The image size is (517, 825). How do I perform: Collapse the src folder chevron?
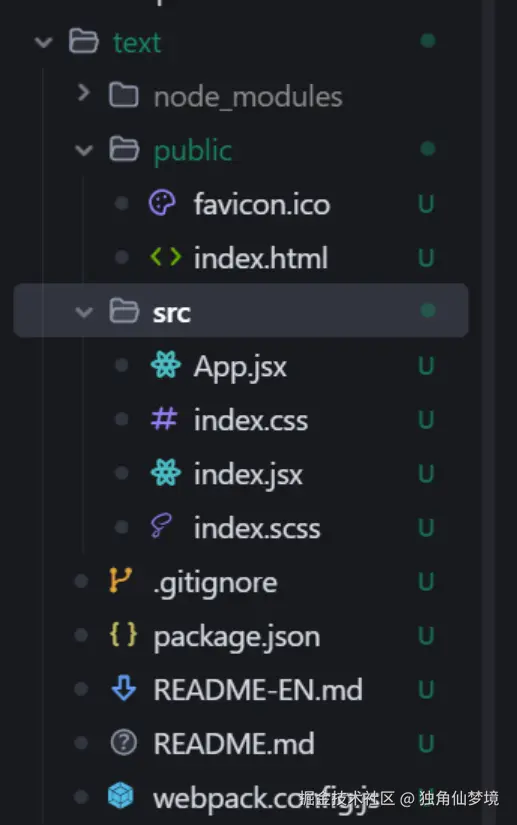(84, 312)
